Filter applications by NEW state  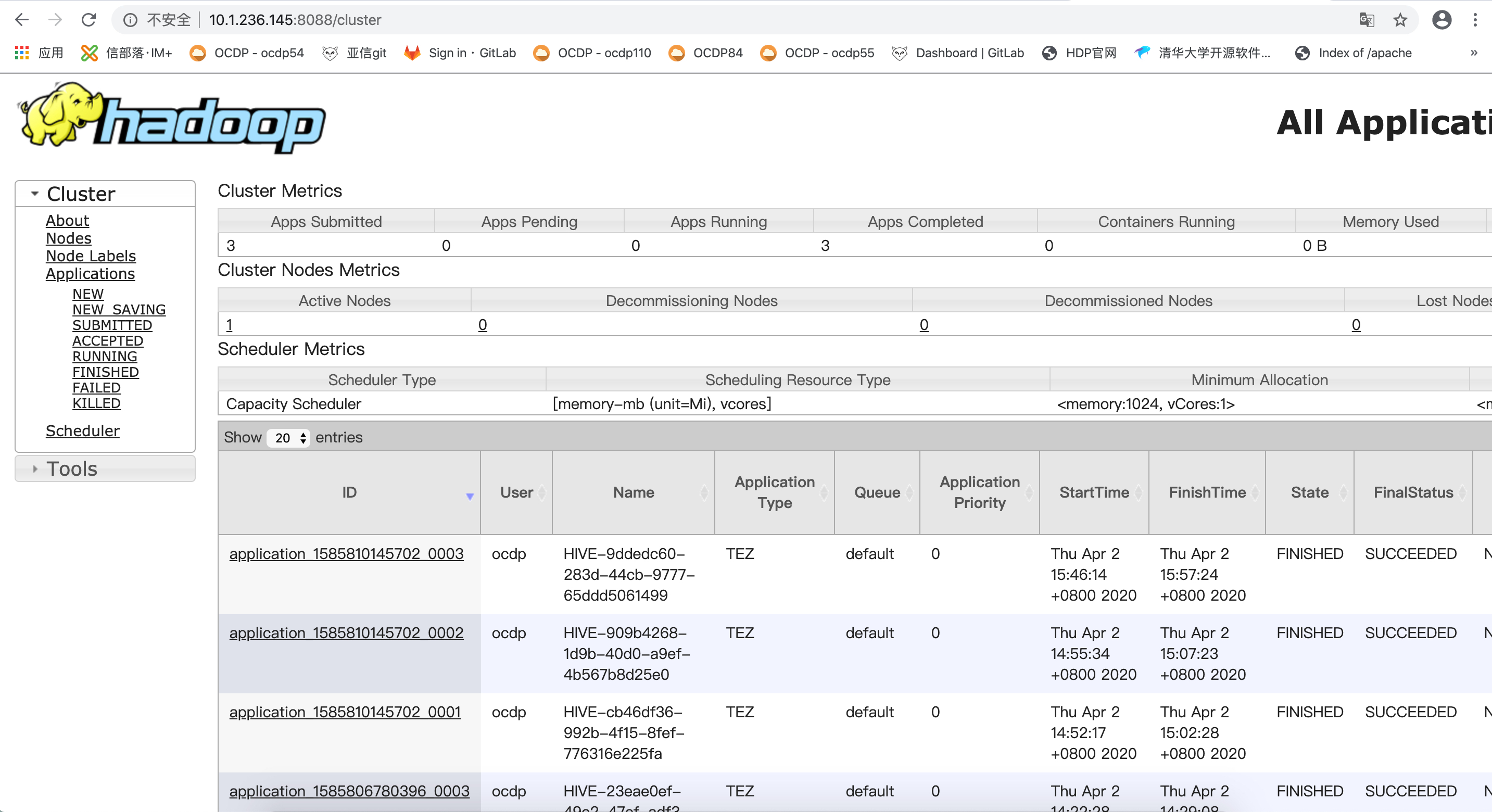pyautogui.click(x=88, y=294)
